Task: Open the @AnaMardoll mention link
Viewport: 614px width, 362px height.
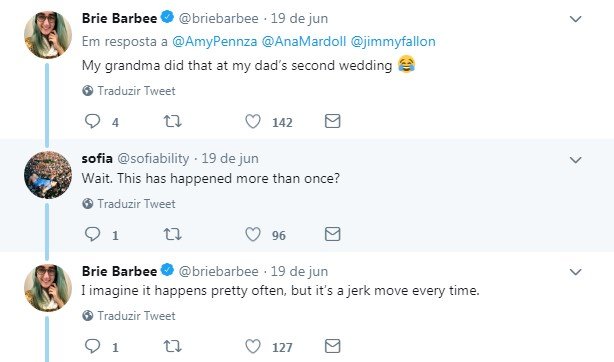Action: [304, 42]
